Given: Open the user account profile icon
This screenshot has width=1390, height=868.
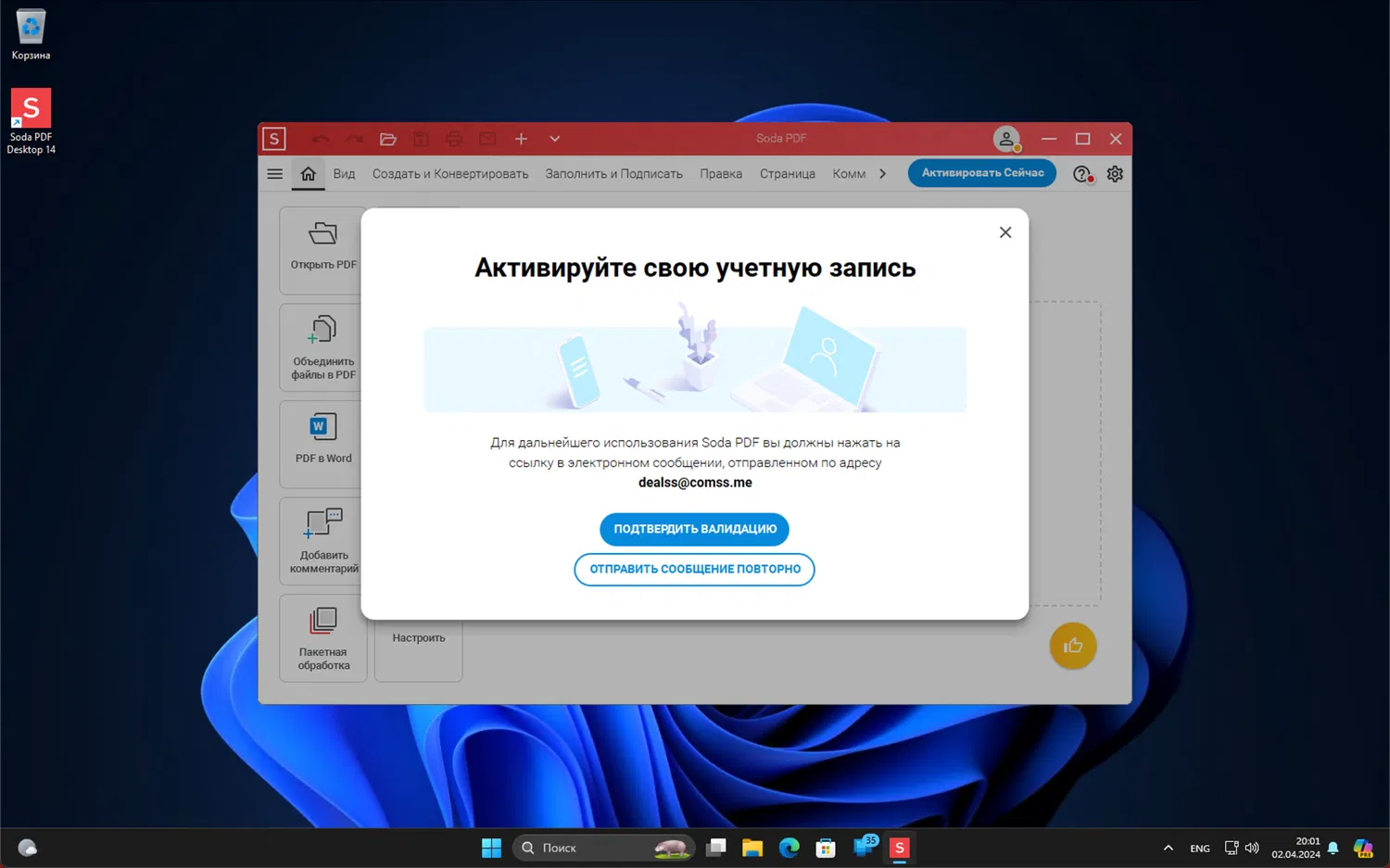Looking at the screenshot, I should pos(1006,139).
